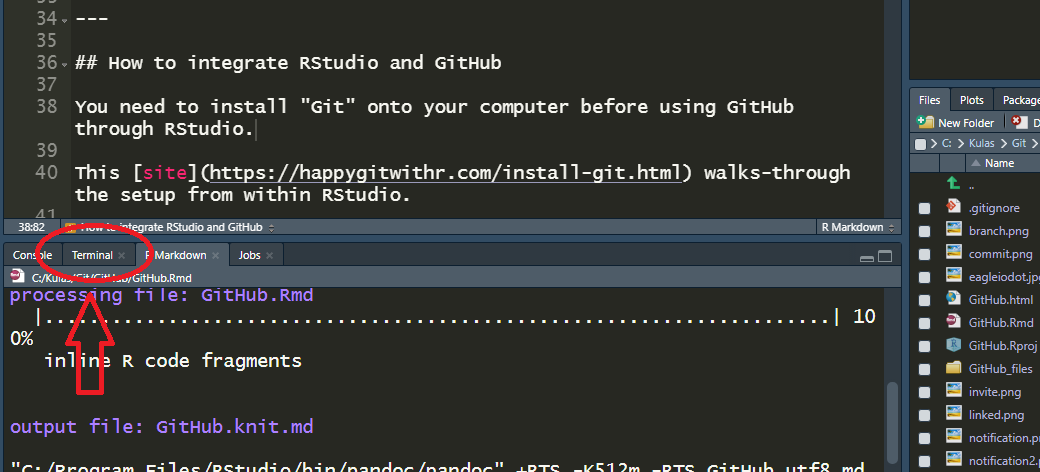
Task: Maximize the console pane
Action: pos(884,256)
